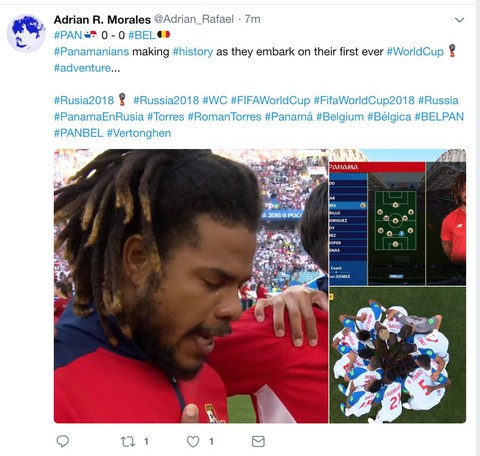Open the large photo of crying player
The width and height of the screenshot is (480, 456).
(191, 286)
